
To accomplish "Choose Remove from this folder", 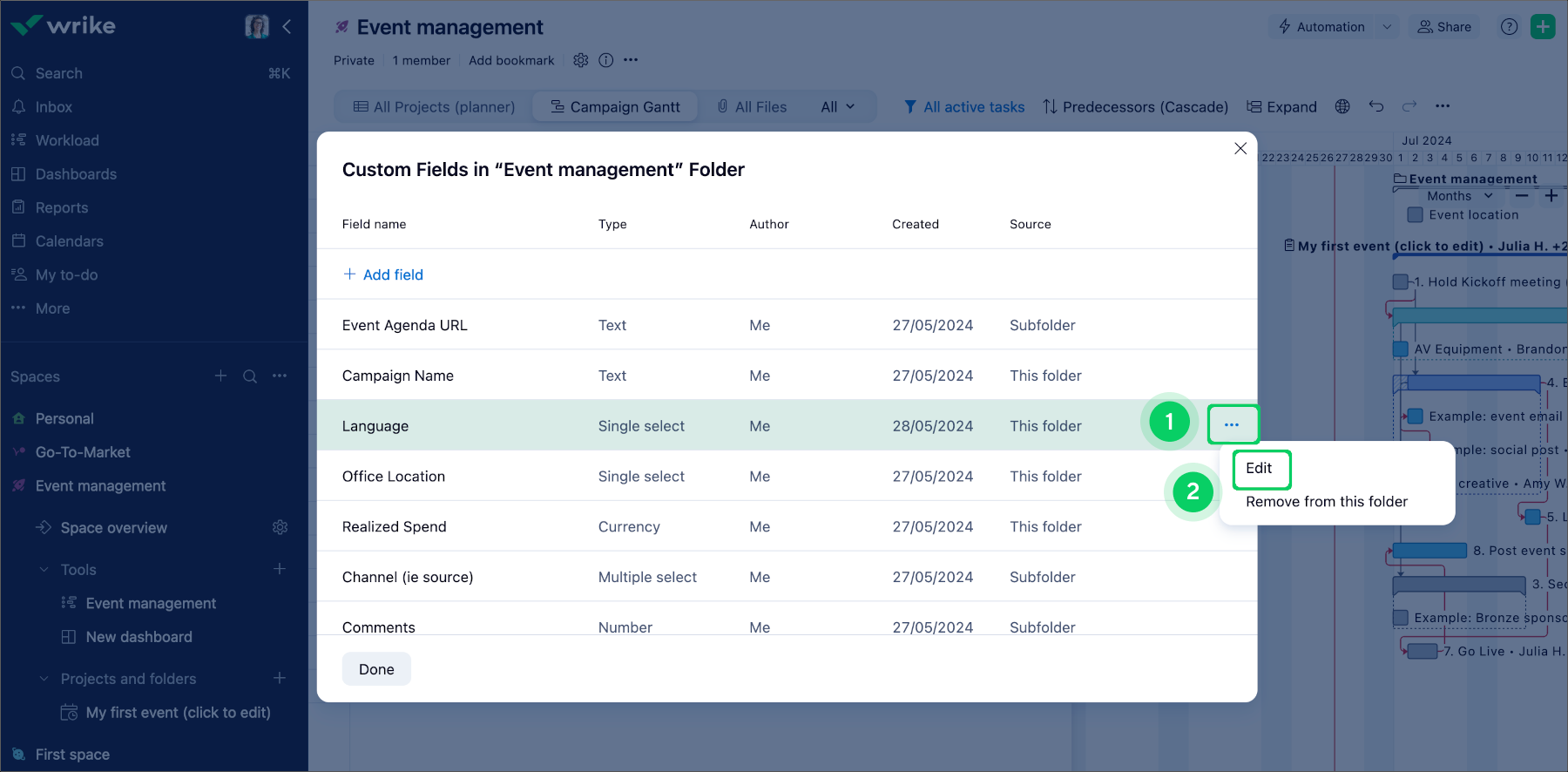I will coord(1327,502).
